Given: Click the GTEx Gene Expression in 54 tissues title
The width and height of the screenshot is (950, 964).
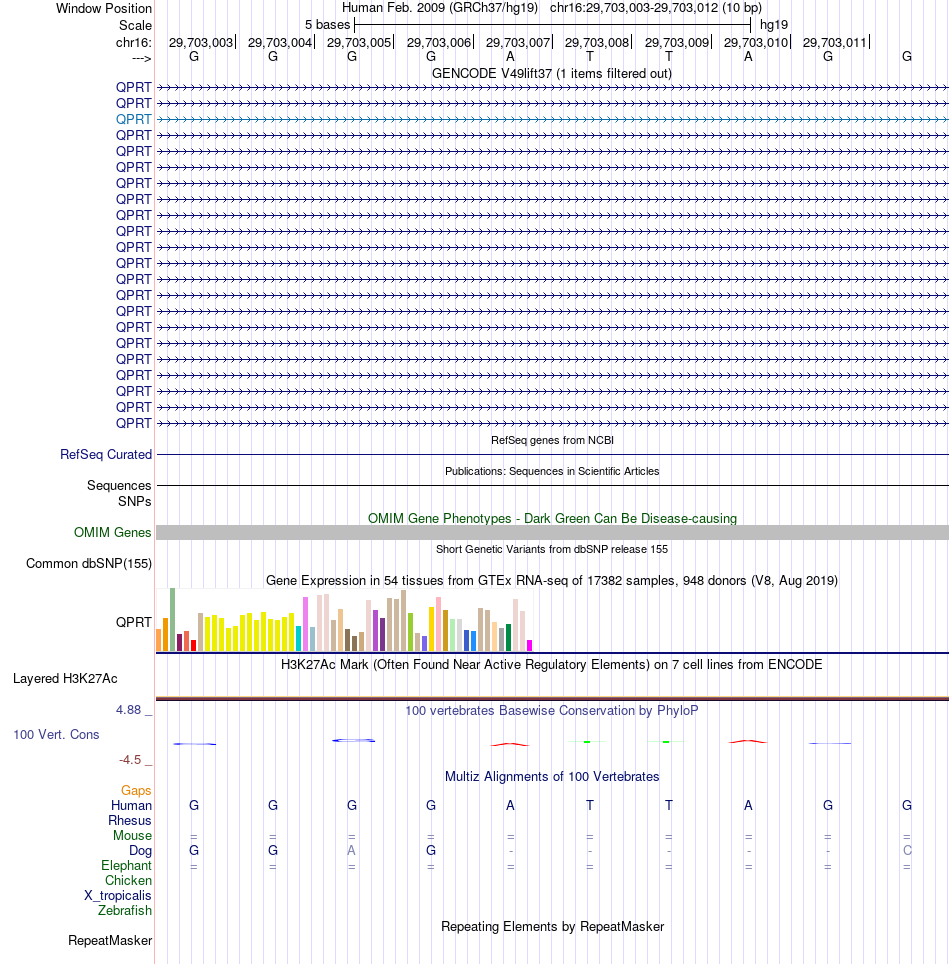Looking at the screenshot, I should [x=552, y=580].
